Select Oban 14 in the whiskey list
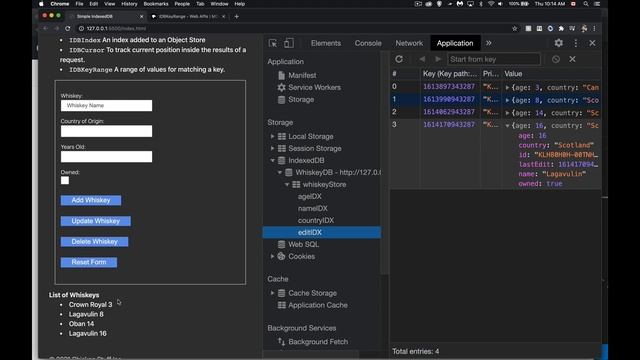This screenshot has height=360, width=640. pos(81,324)
